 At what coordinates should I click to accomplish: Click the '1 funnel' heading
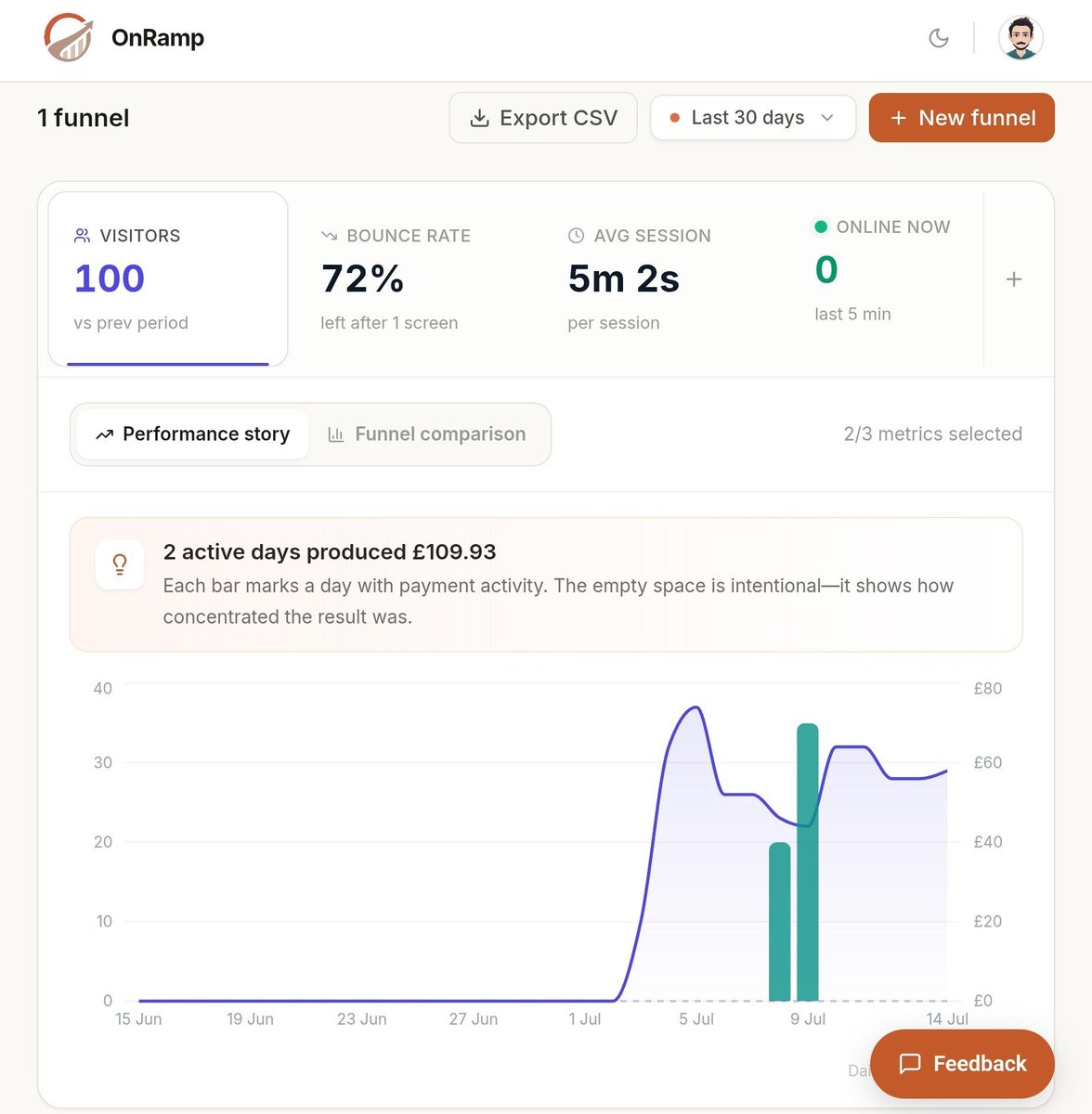pos(84,118)
